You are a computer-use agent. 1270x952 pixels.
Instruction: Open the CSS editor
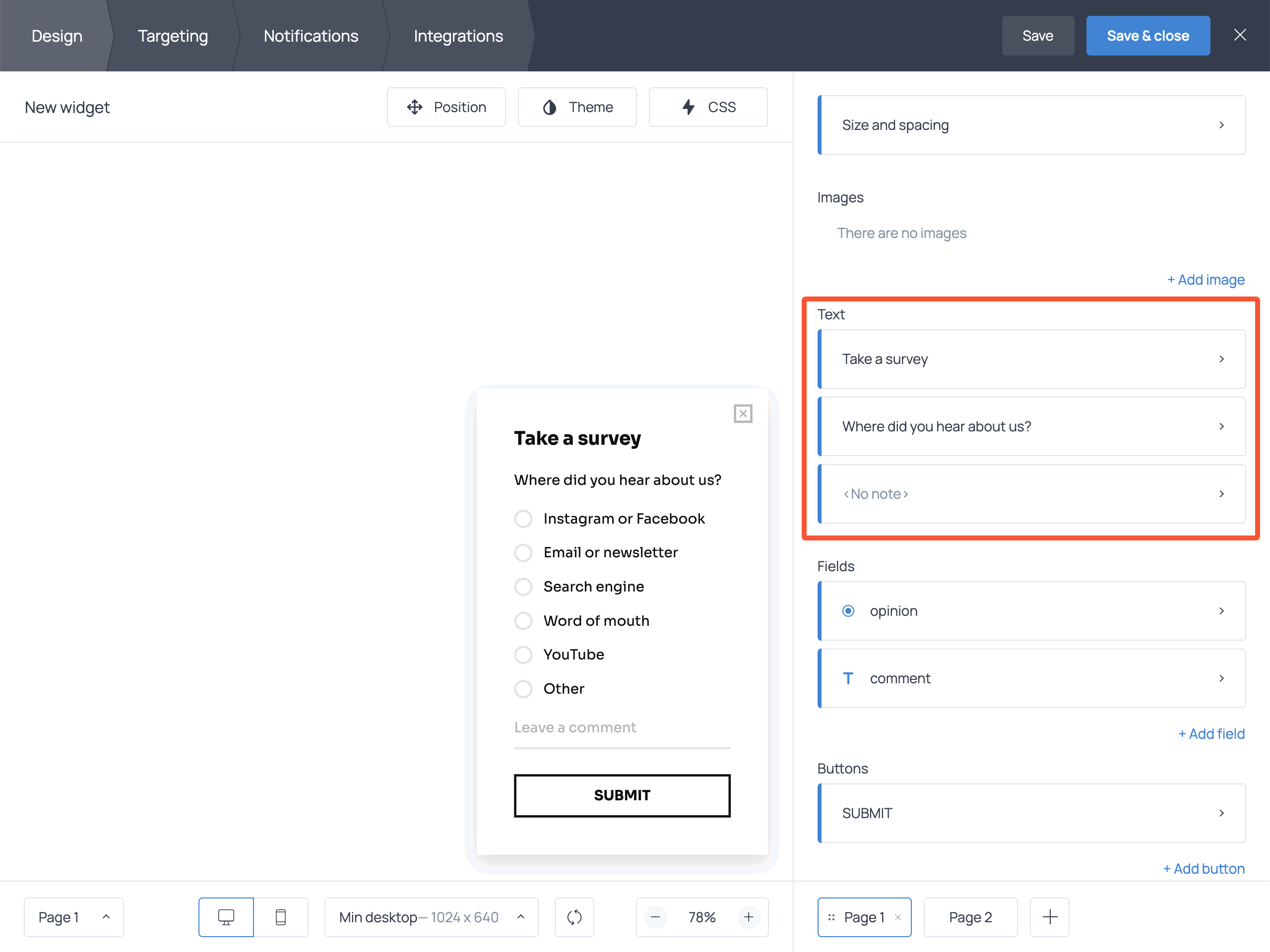(x=708, y=107)
